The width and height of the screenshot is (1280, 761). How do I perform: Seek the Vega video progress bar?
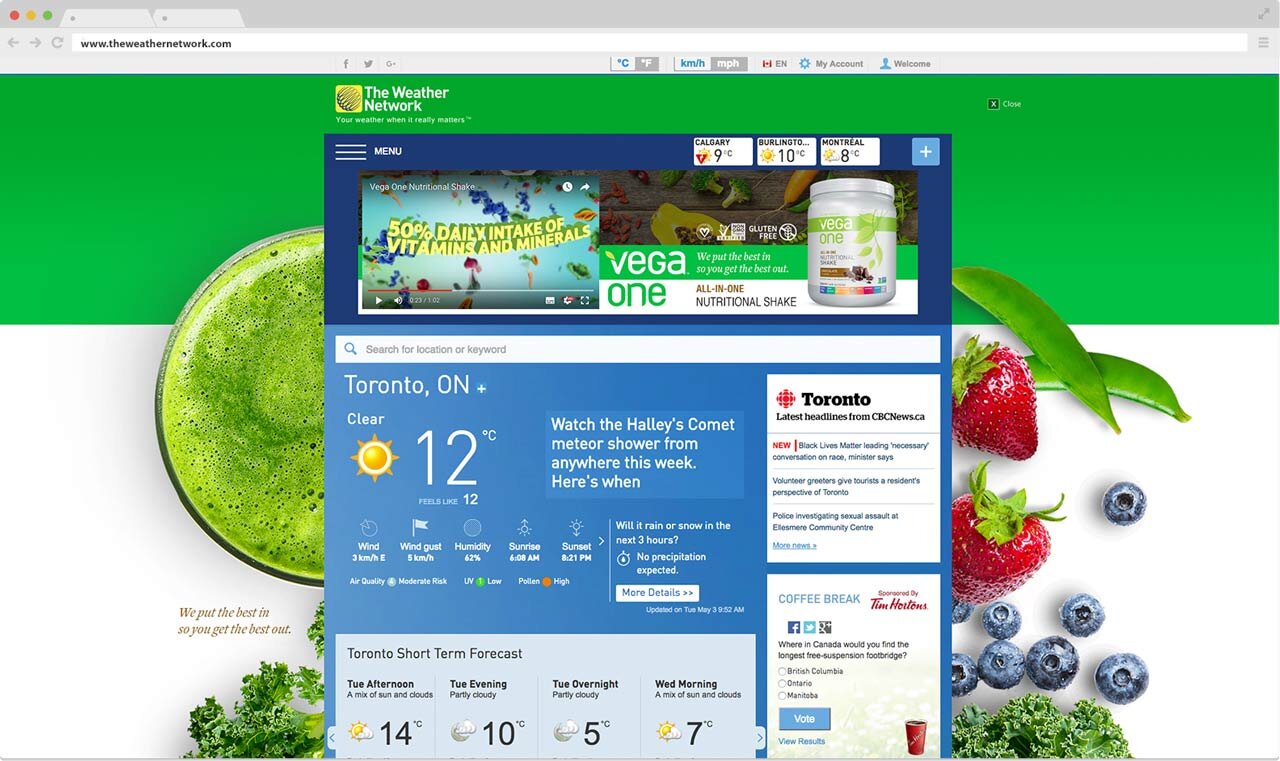point(479,290)
